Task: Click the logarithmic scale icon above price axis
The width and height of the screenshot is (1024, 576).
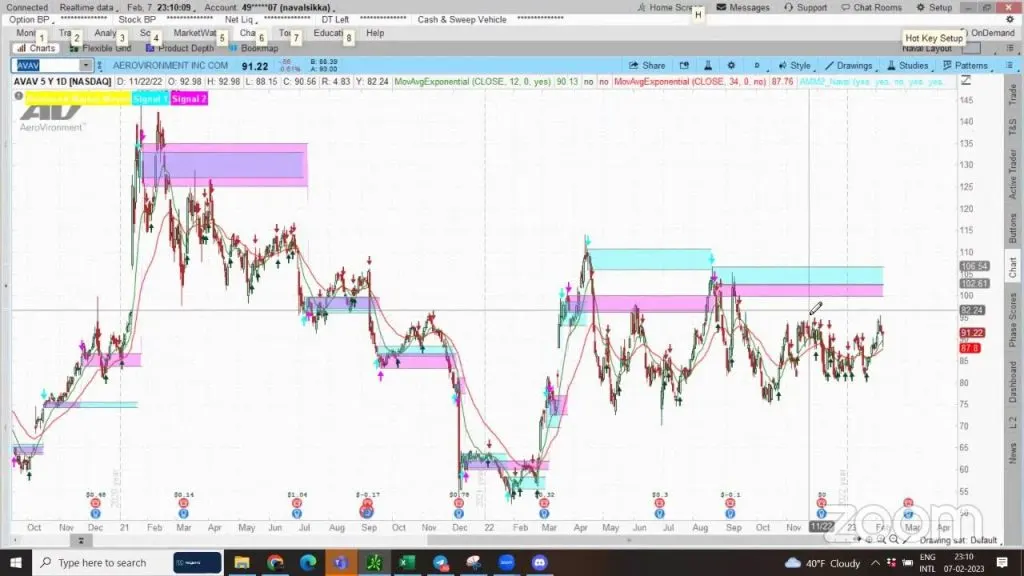Action: 966,80
